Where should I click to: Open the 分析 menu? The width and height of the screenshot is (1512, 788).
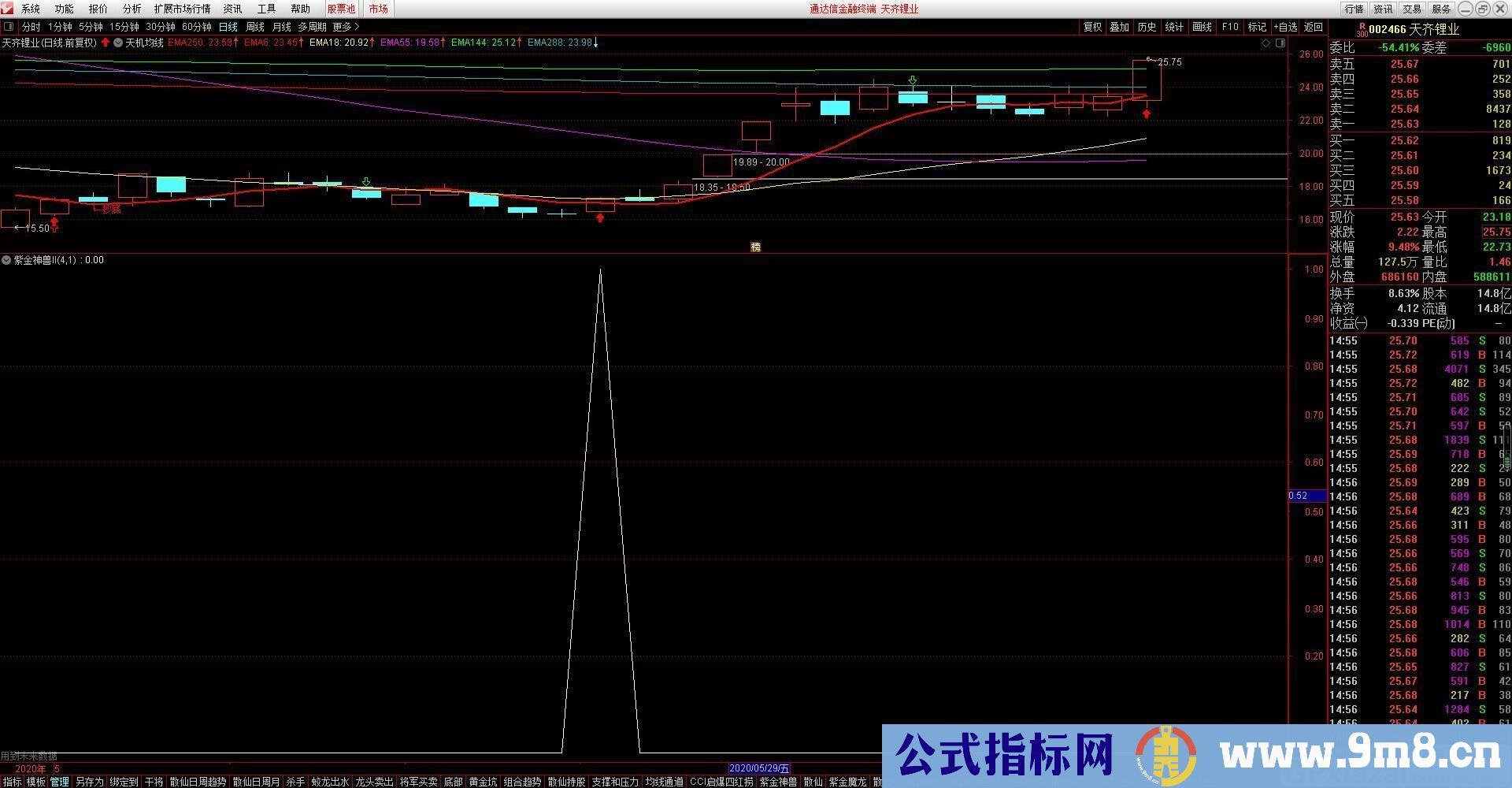pyautogui.click(x=132, y=9)
